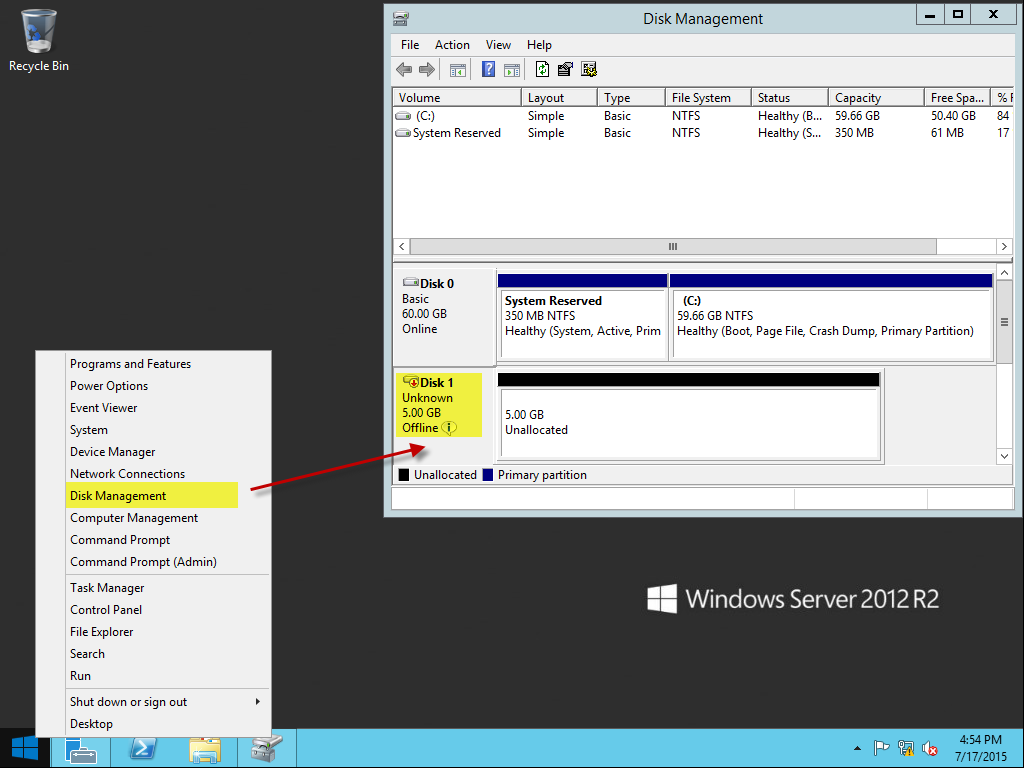
Task: Open the Recycle Bin desktop icon
Action: coord(39,40)
